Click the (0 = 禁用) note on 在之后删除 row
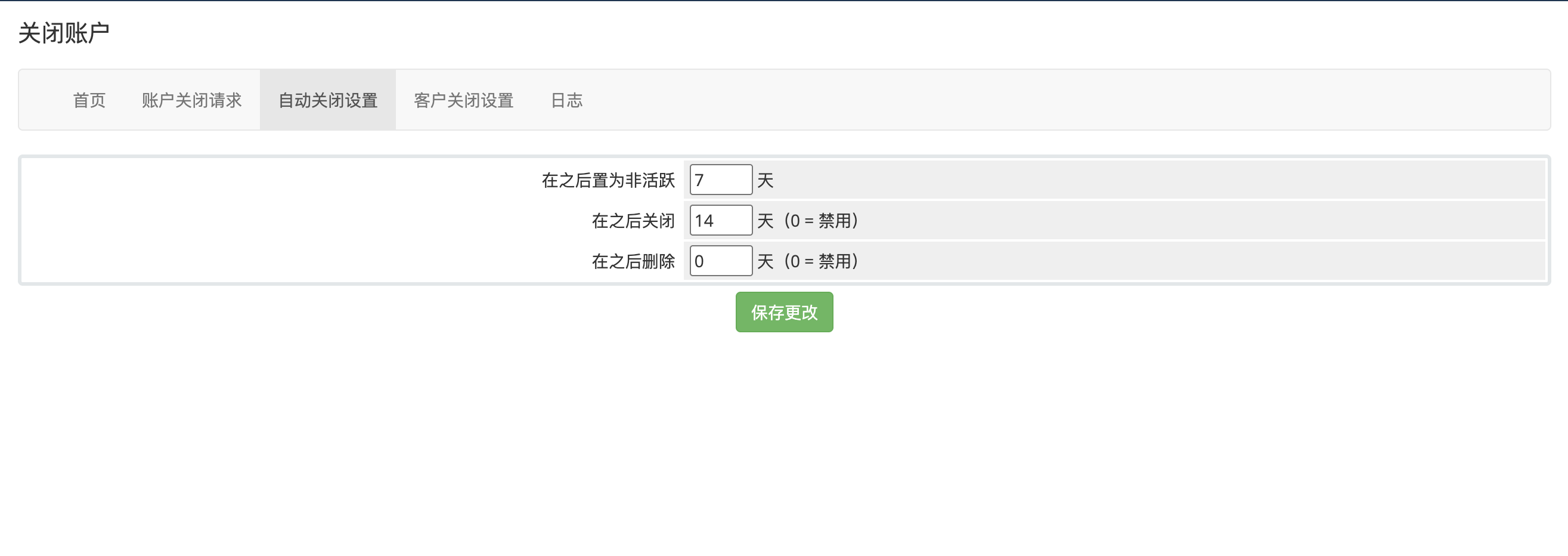Image resolution: width=1568 pixels, height=556 pixels. [x=821, y=261]
